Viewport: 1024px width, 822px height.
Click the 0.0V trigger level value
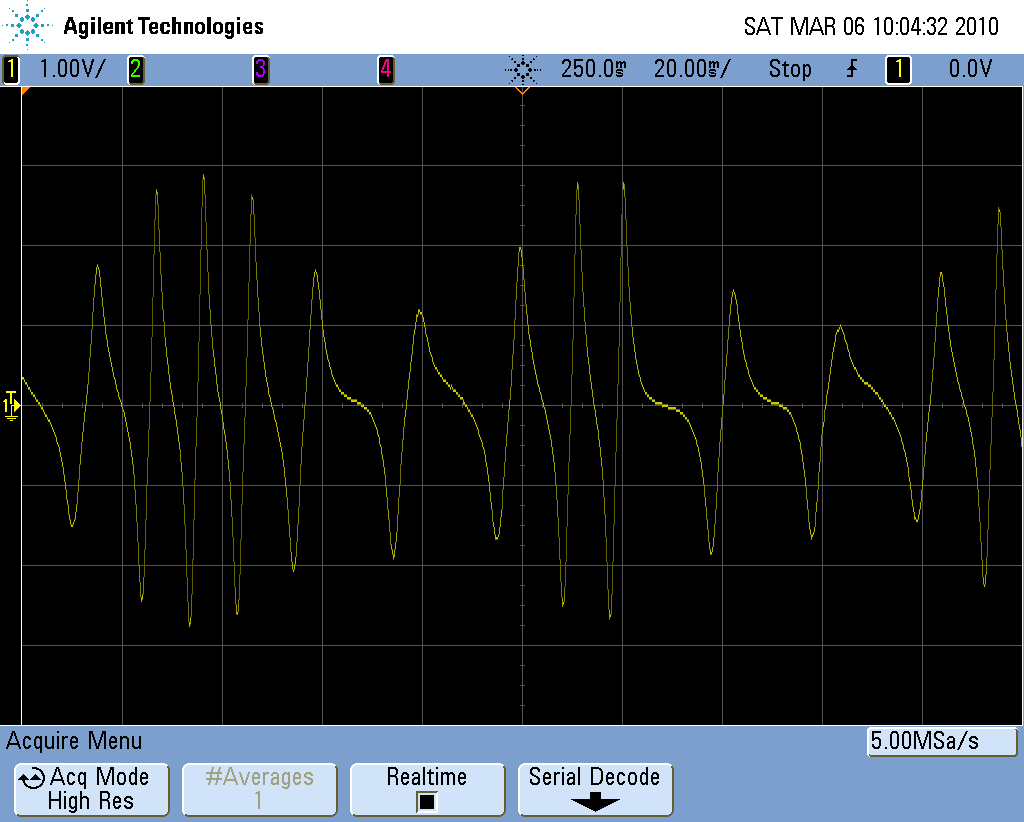(969, 69)
